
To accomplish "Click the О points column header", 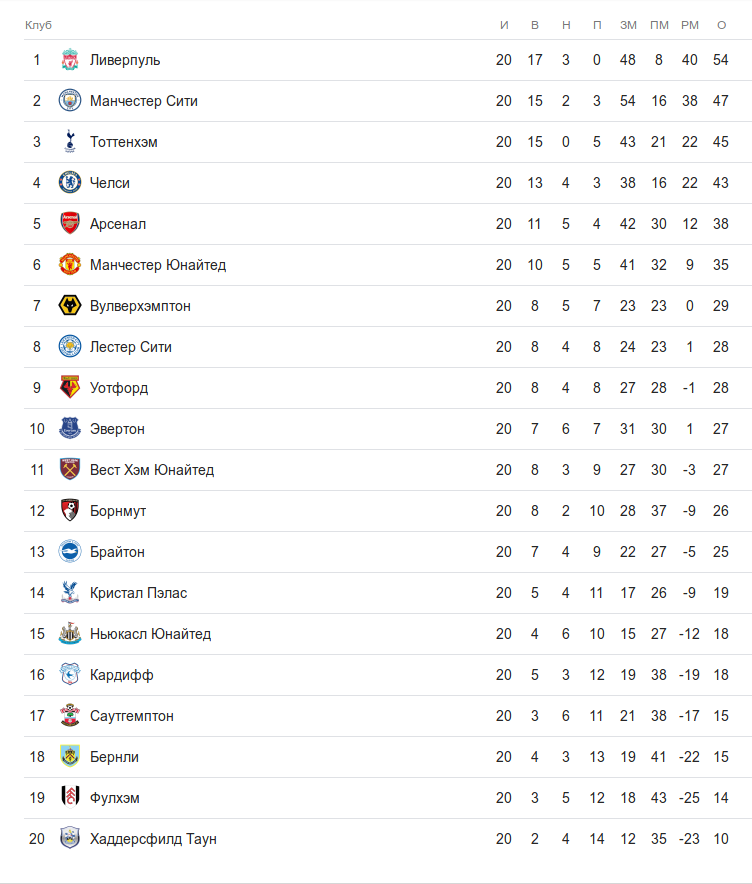I will [x=721, y=24].
